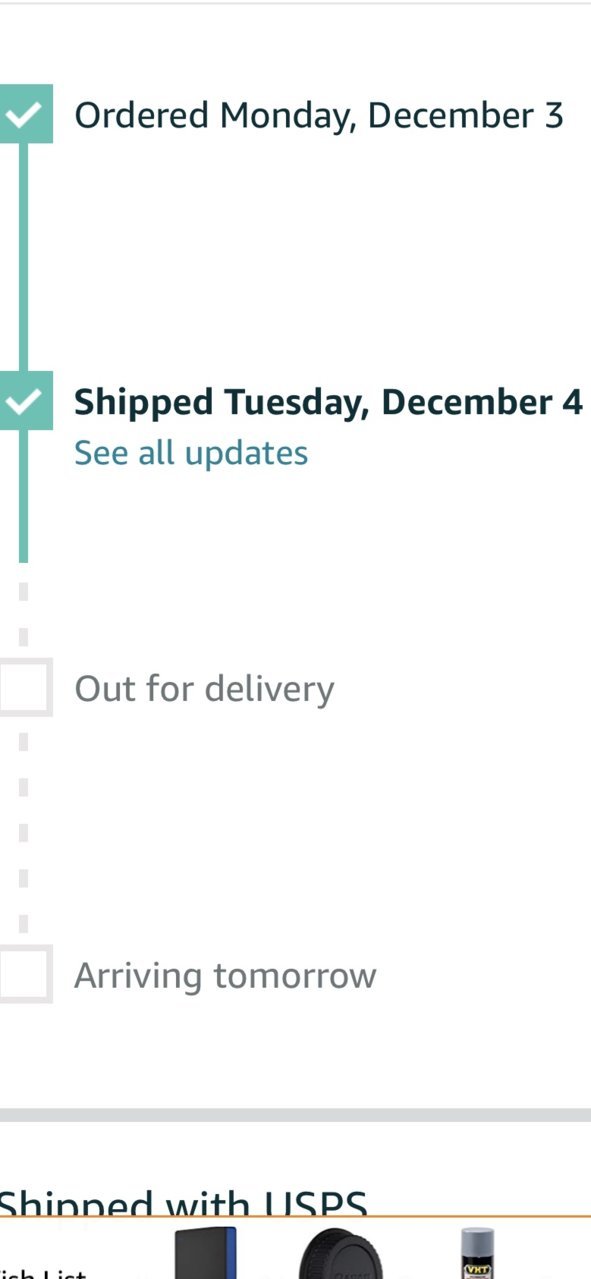Image resolution: width=591 pixels, height=1279 pixels.
Task: Tap the Wish List text at the bottom
Action: pos(42,1273)
